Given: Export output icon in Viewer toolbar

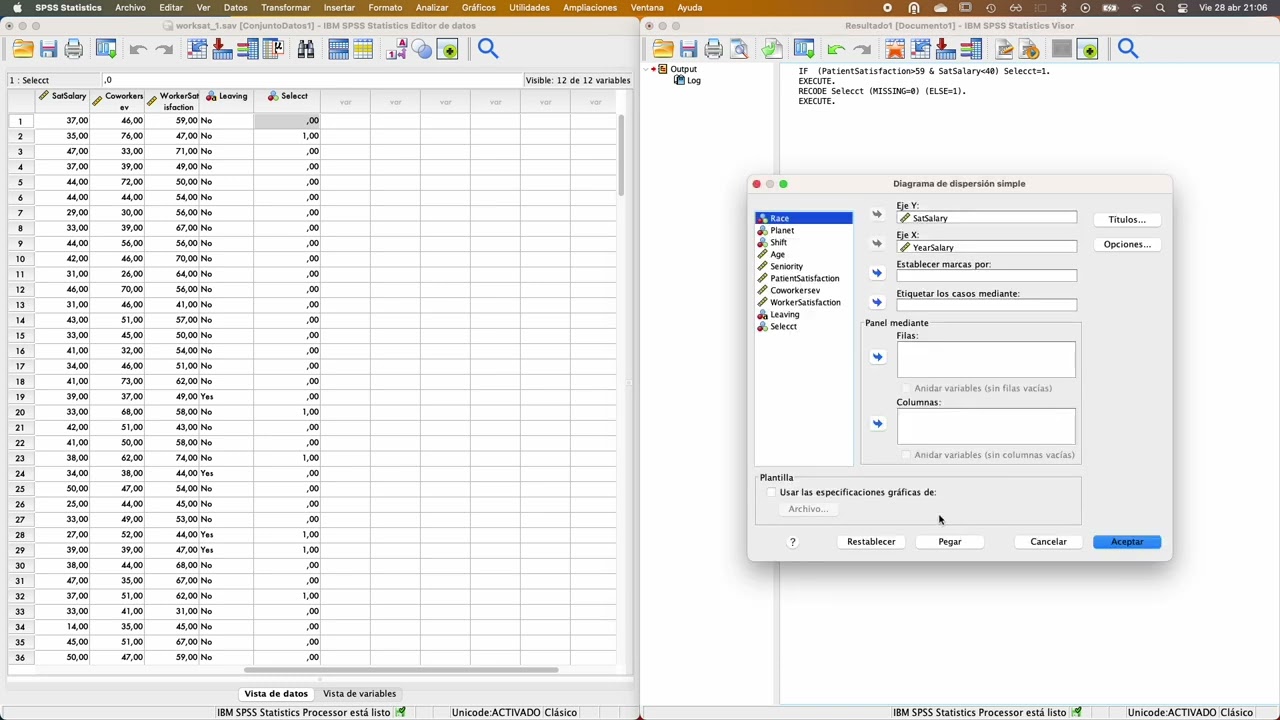Looking at the screenshot, I should pos(771,49).
